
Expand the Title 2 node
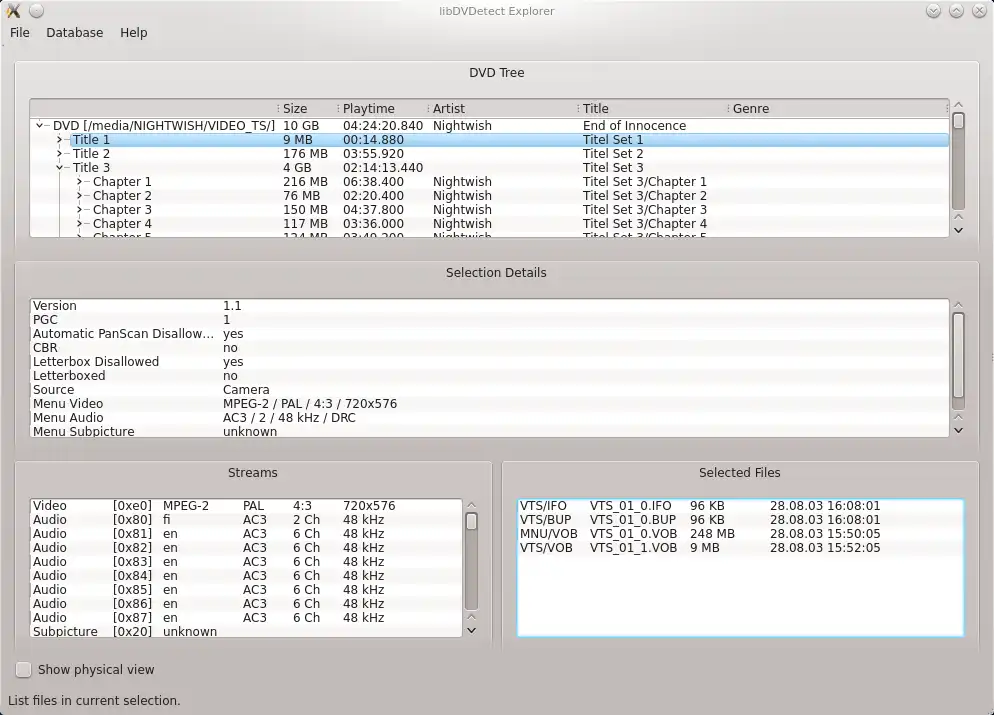(x=60, y=153)
